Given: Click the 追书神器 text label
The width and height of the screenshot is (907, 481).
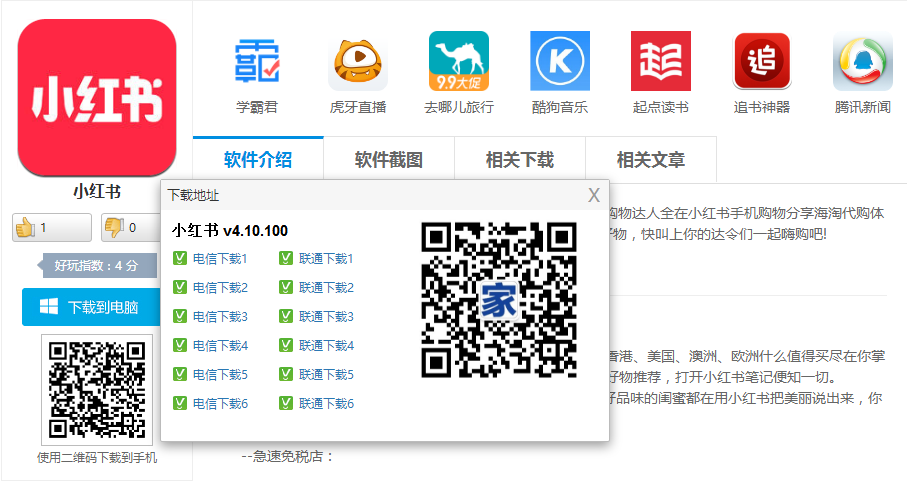Looking at the screenshot, I should pos(761,107).
